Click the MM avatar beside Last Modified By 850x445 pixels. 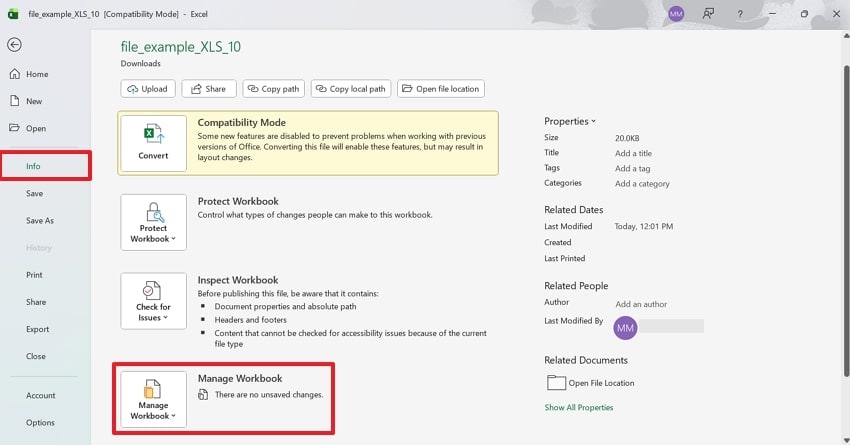(625, 328)
